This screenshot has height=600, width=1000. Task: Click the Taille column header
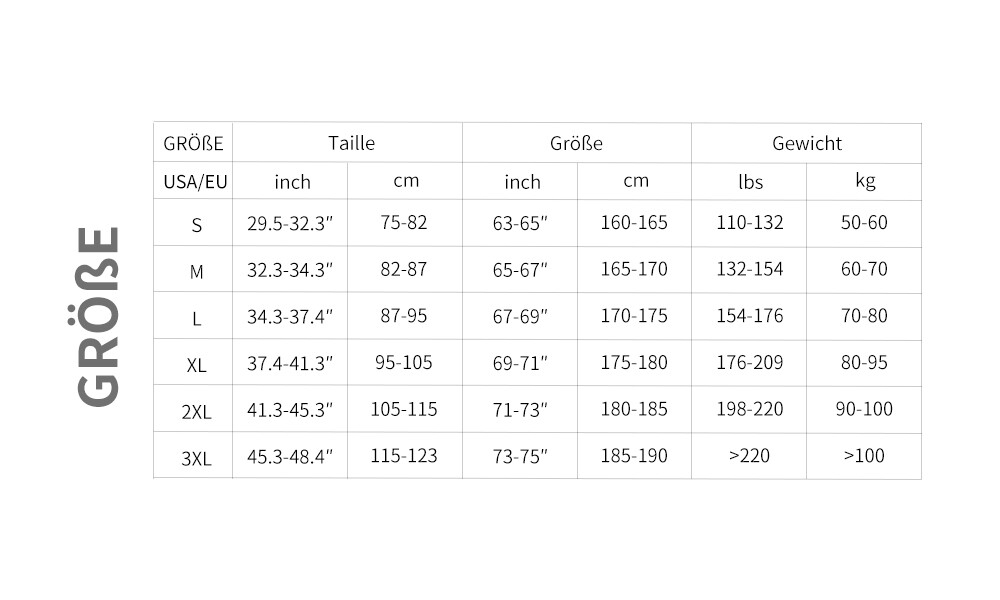point(351,143)
